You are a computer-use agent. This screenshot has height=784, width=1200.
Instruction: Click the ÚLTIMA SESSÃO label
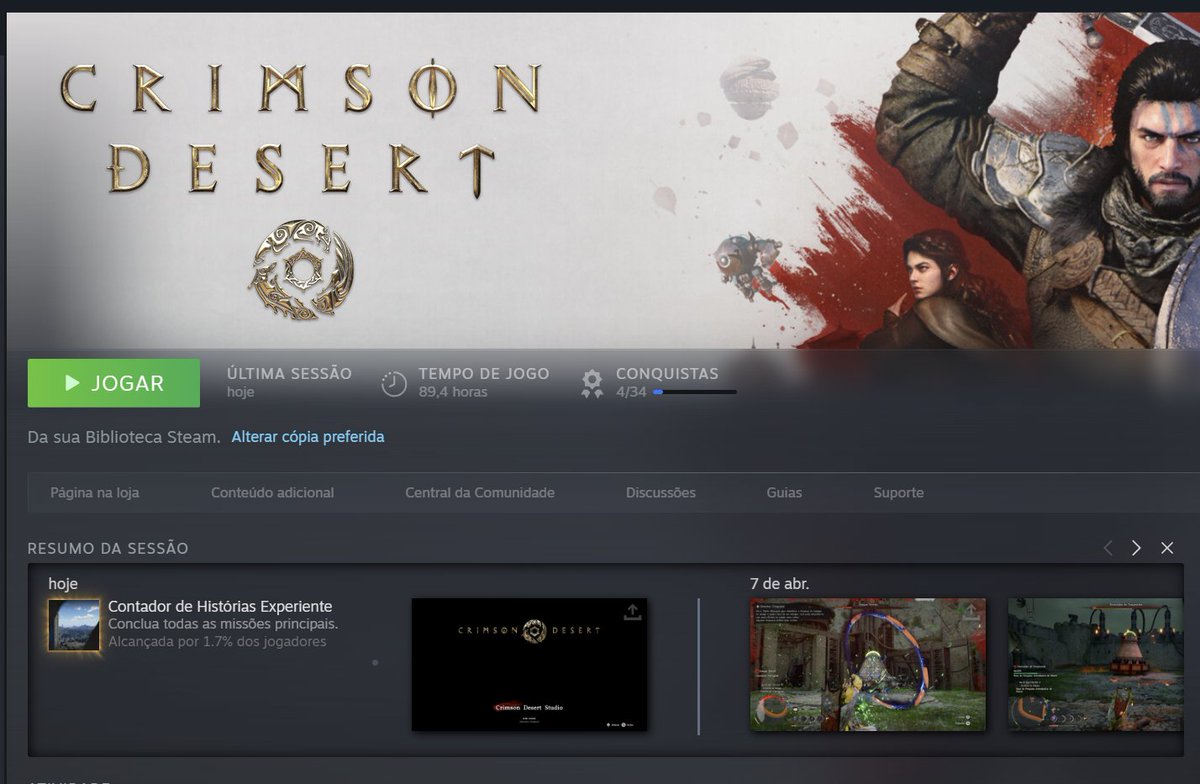click(x=289, y=374)
